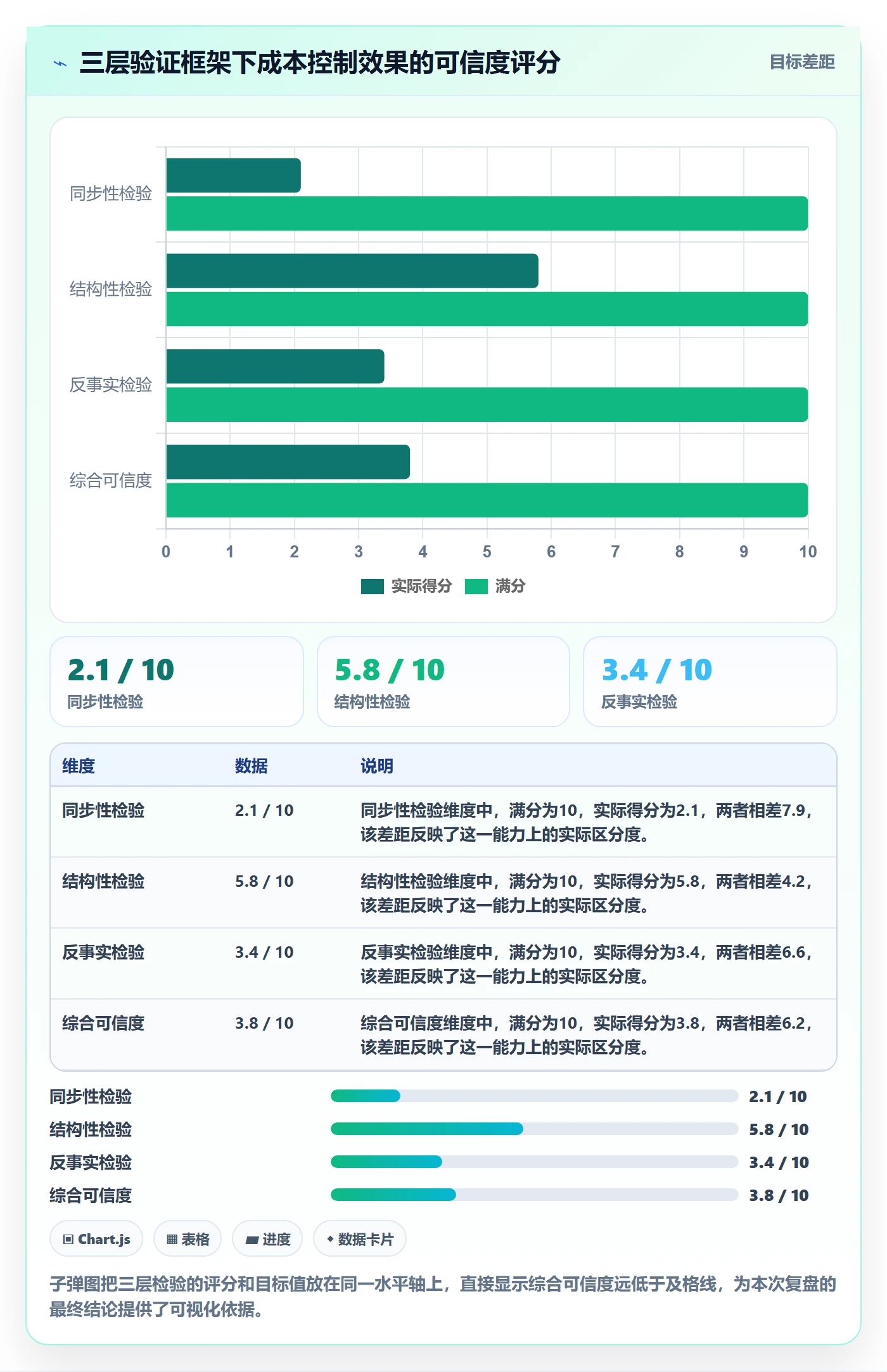Click the dark 实际得分 chart bar for 同步性检验
The height and width of the screenshot is (1372, 887).
pos(233,175)
